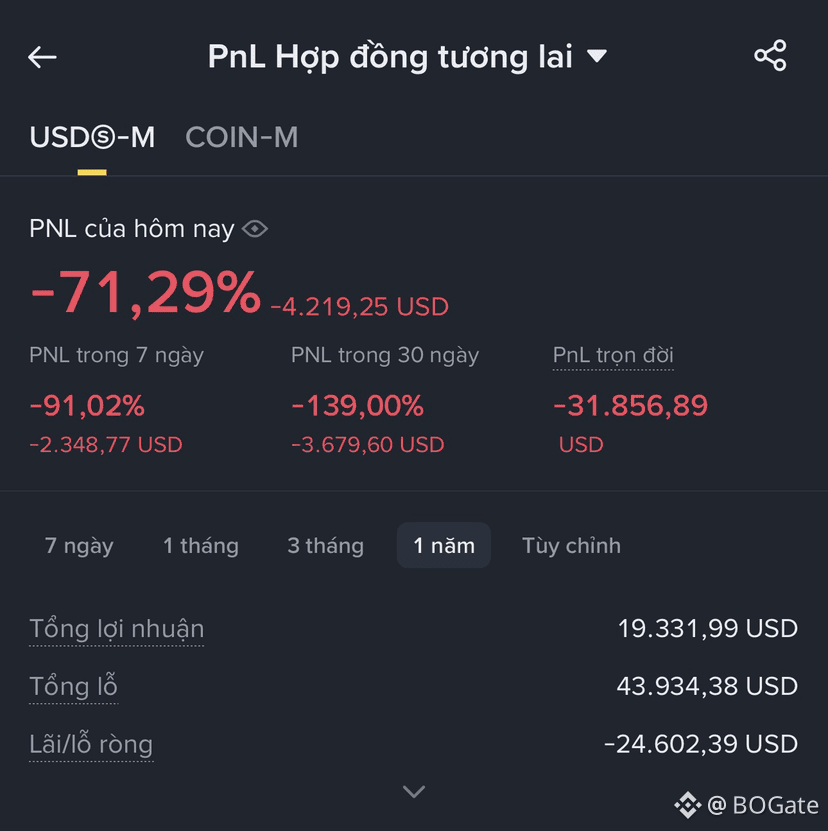The width and height of the screenshot is (828, 831).
Task: Tap today's -71,29% PNL value
Action: pos(146,292)
